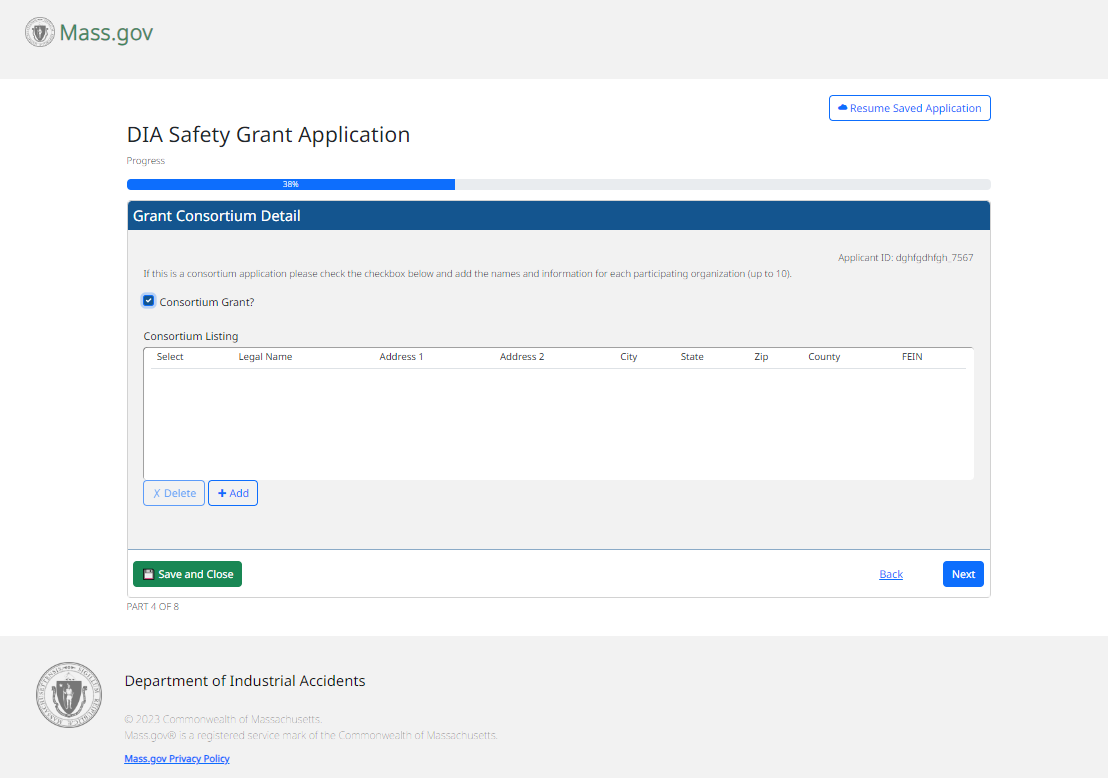
Task: Uncheck the Consortium Grant? checkbox
Action: coord(149,301)
